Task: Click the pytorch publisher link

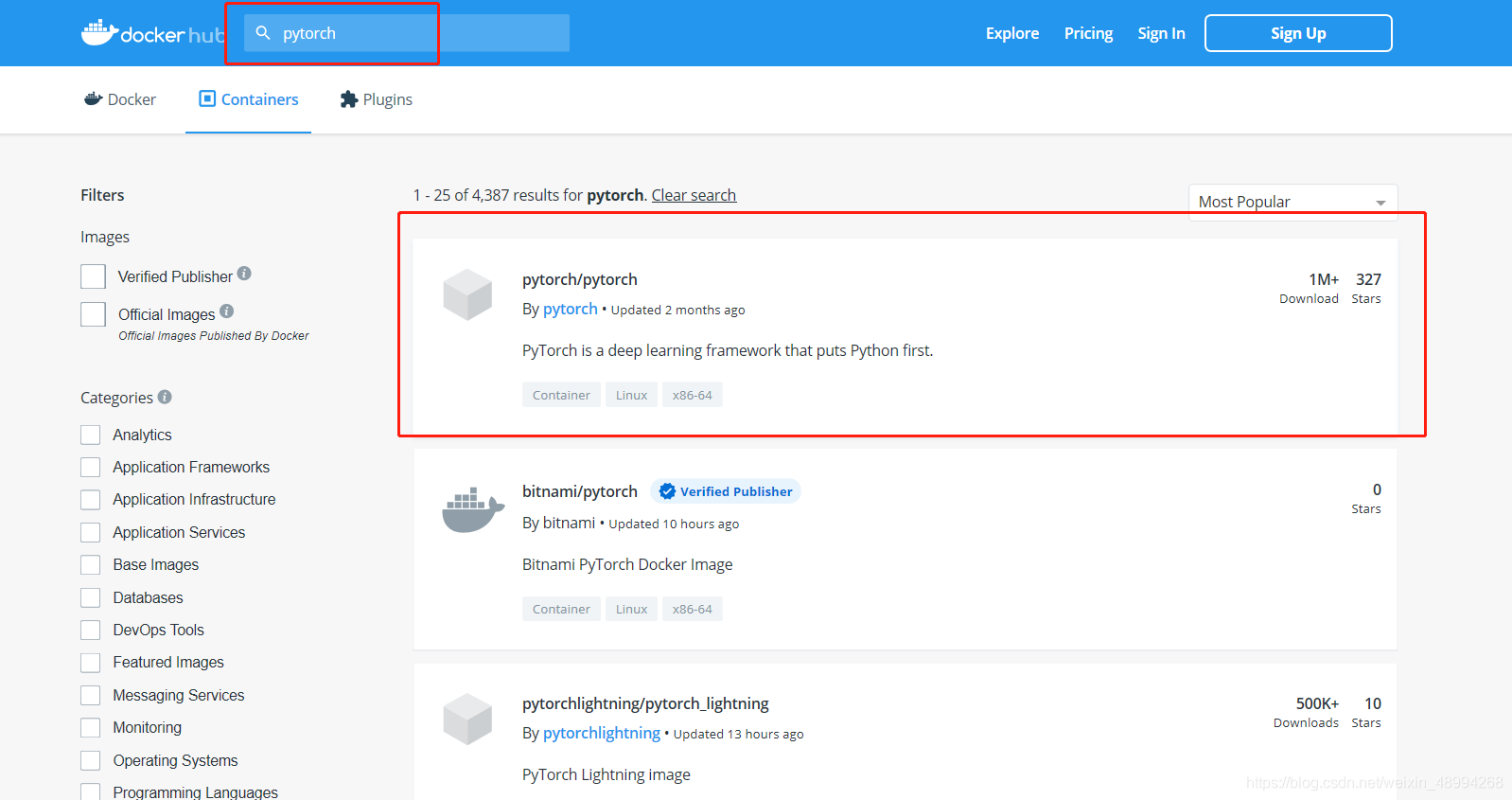Action: [x=571, y=309]
